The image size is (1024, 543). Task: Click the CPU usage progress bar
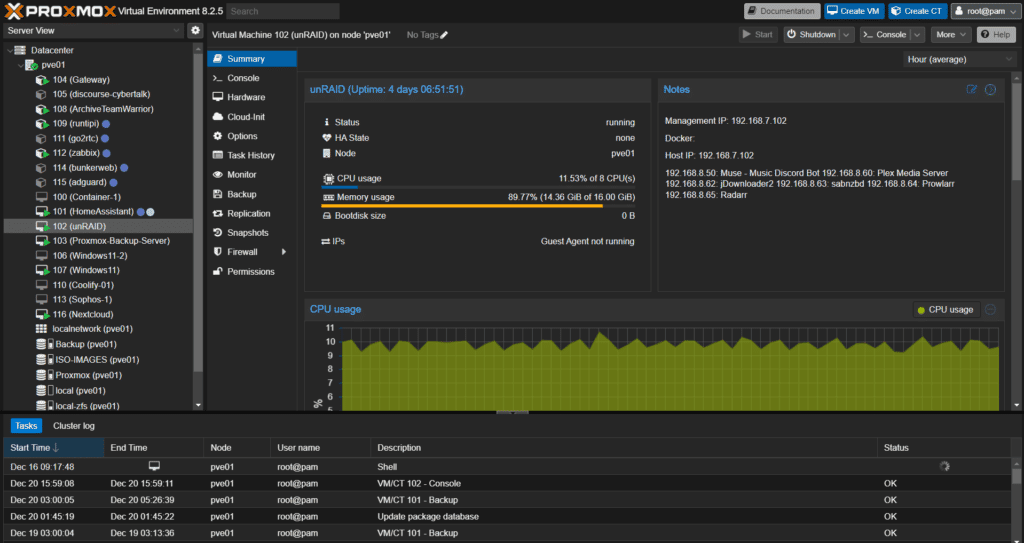478,188
